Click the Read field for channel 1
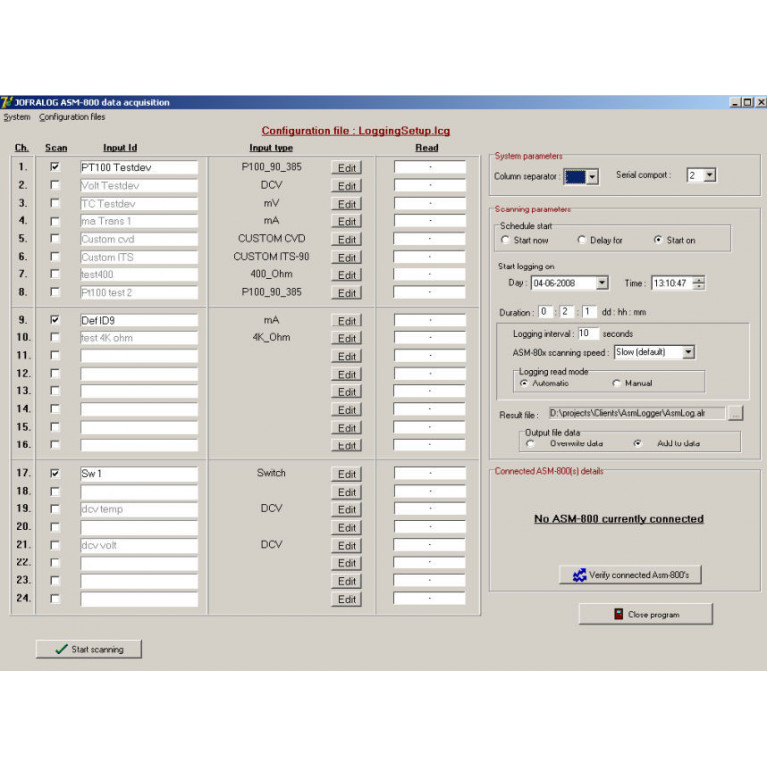This screenshot has width=767, height=767. coord(429,167)
